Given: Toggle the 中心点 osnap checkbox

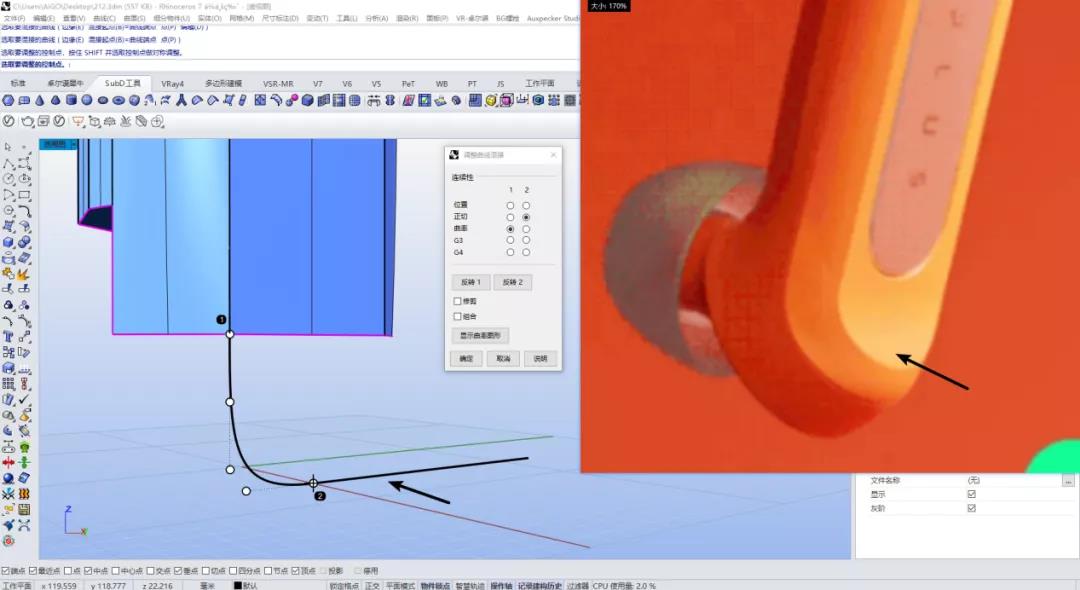Looking at the screenshot, I should [x=116, y=571].
